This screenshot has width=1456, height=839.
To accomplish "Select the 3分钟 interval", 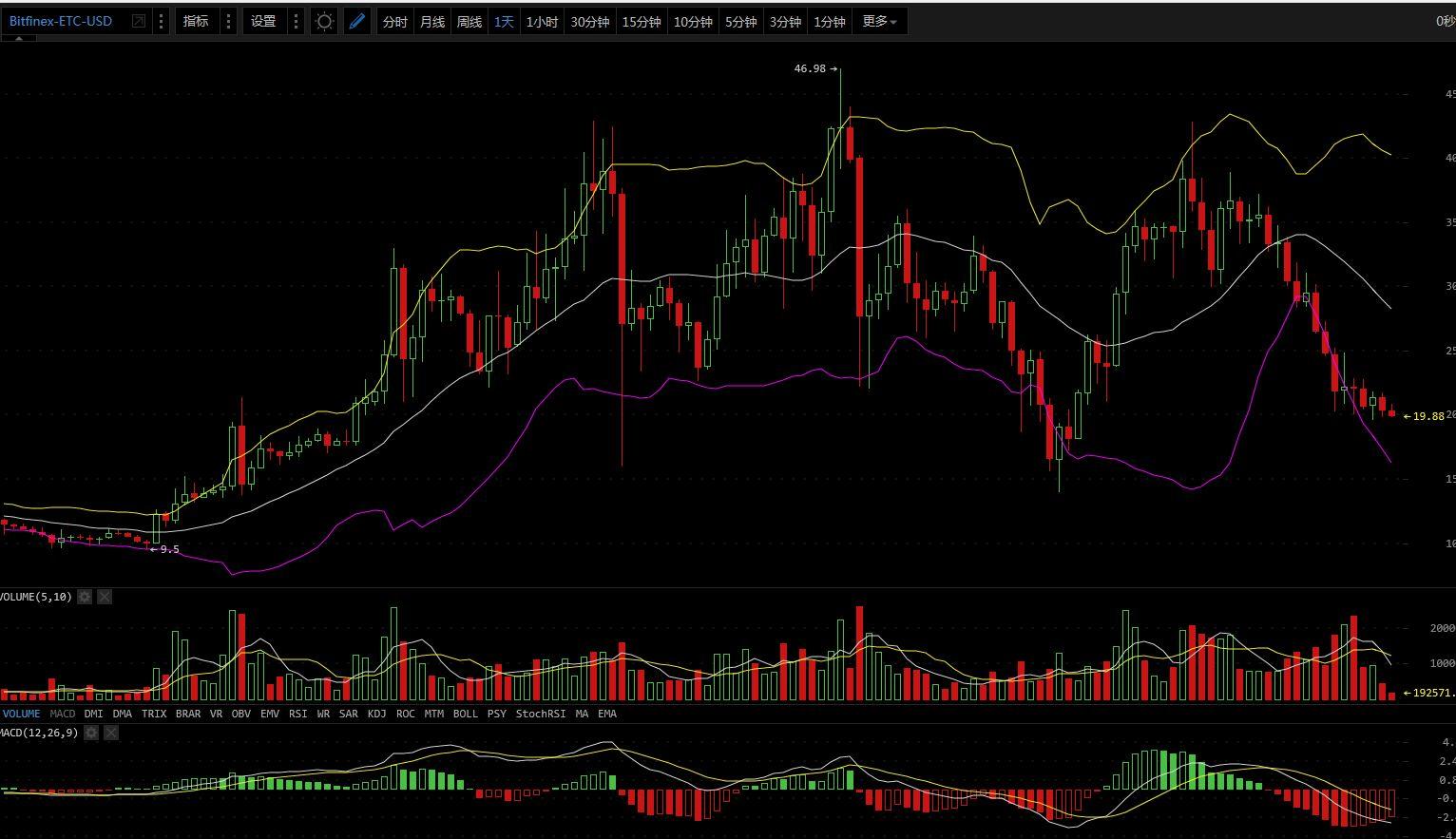I will [x=785, y=22].
